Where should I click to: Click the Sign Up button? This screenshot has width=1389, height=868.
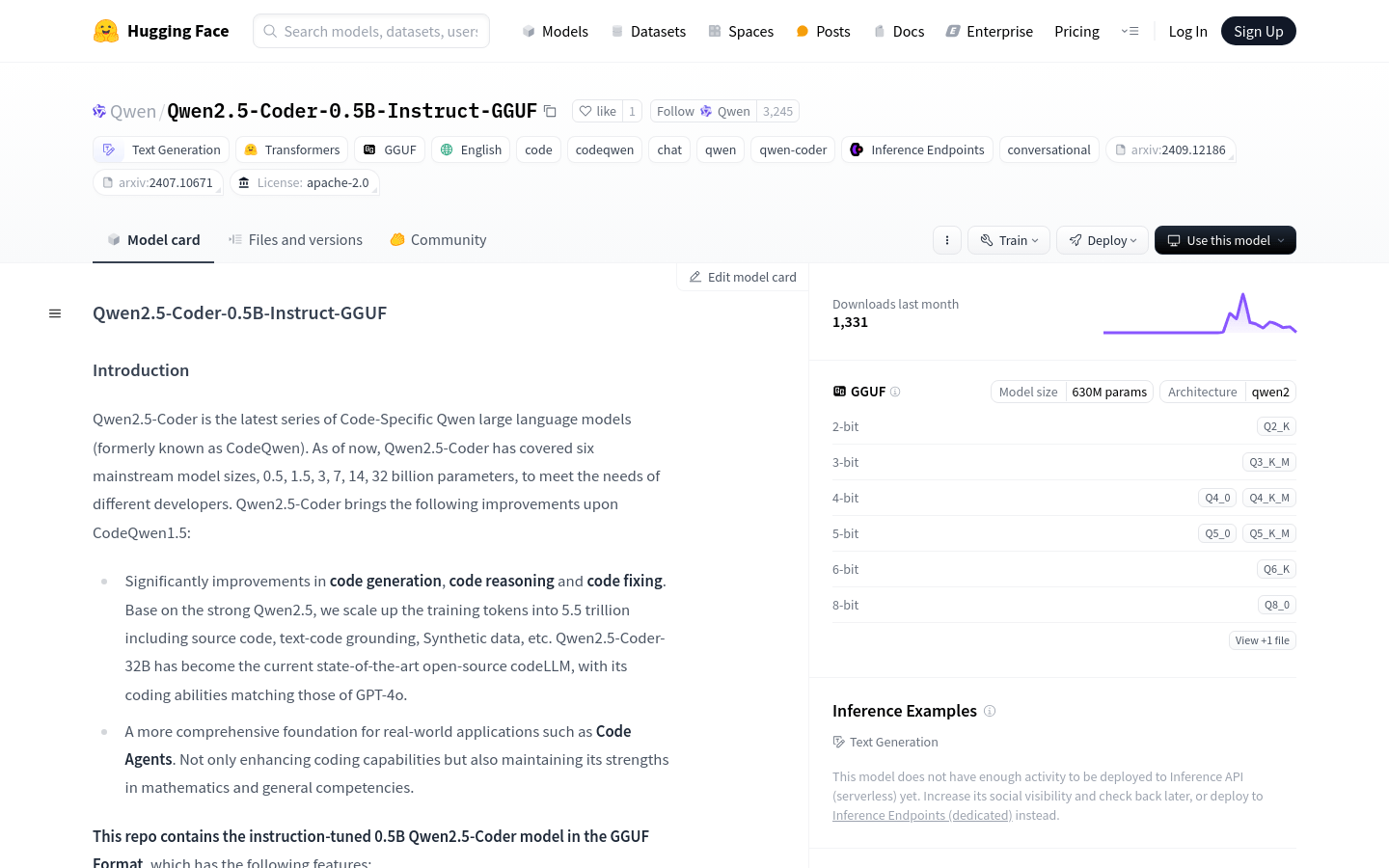(x=1258, y=30)
